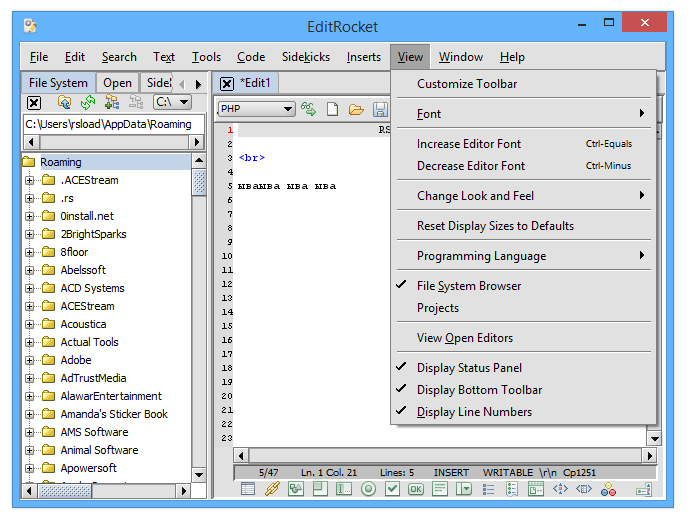
Task: Click the layered squares icon in bottom toolbar
Action: click(x=320, y=489)
